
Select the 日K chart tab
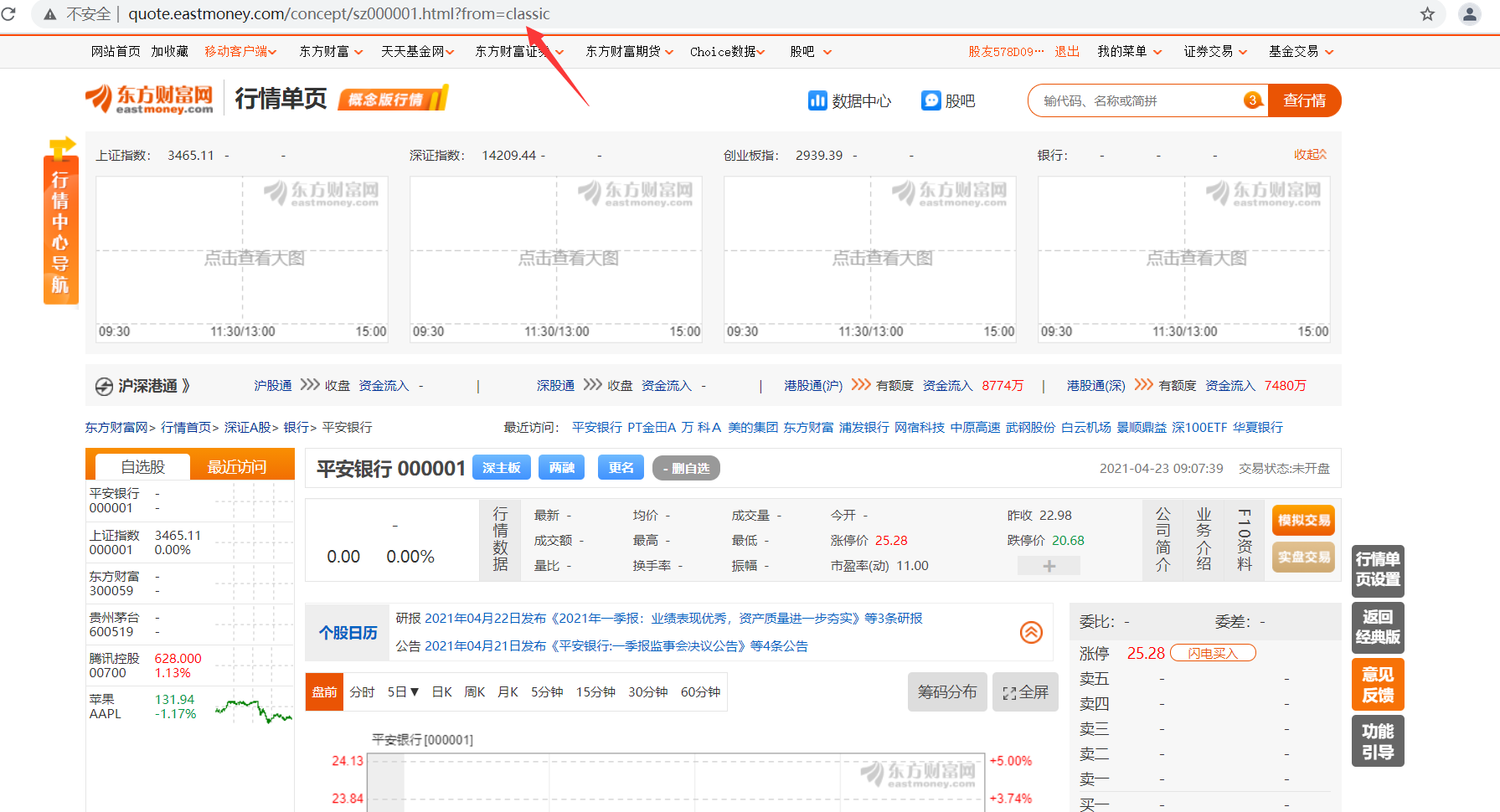(441, 692)
